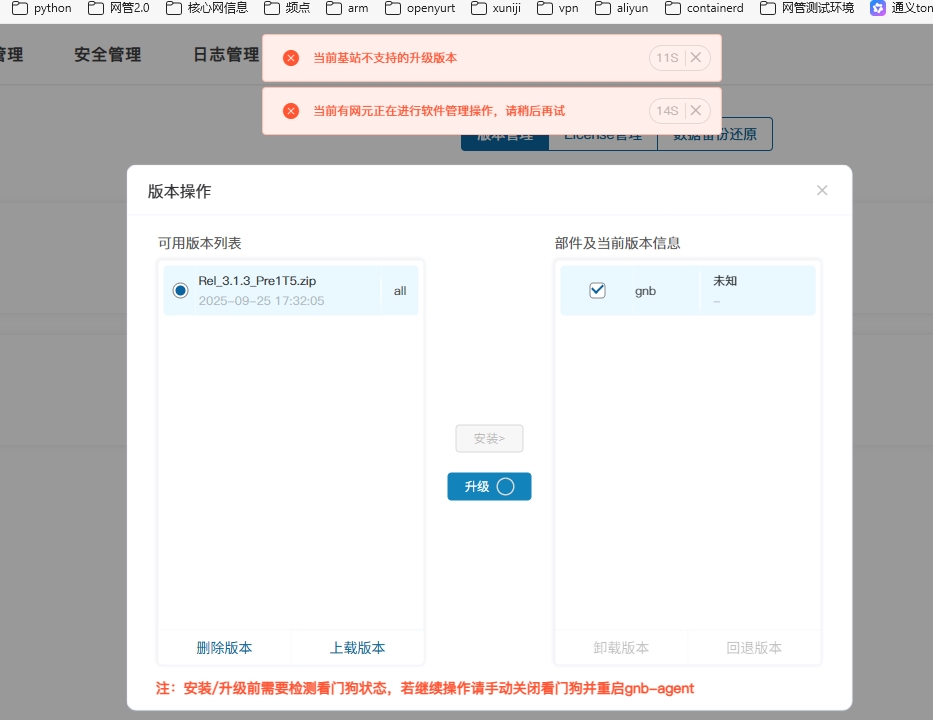The width and height of the screenshot is (933, 720).
Task: Open the python bookmark folder
Action: pyautogui.click(x=42, y=8)
